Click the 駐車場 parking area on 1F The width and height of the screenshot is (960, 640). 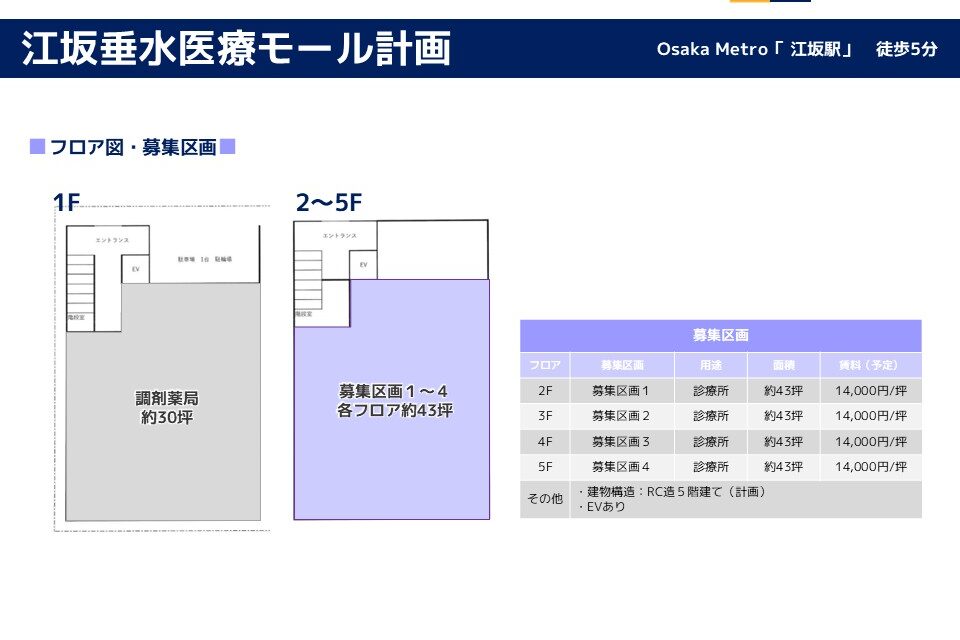click(204, 258)
